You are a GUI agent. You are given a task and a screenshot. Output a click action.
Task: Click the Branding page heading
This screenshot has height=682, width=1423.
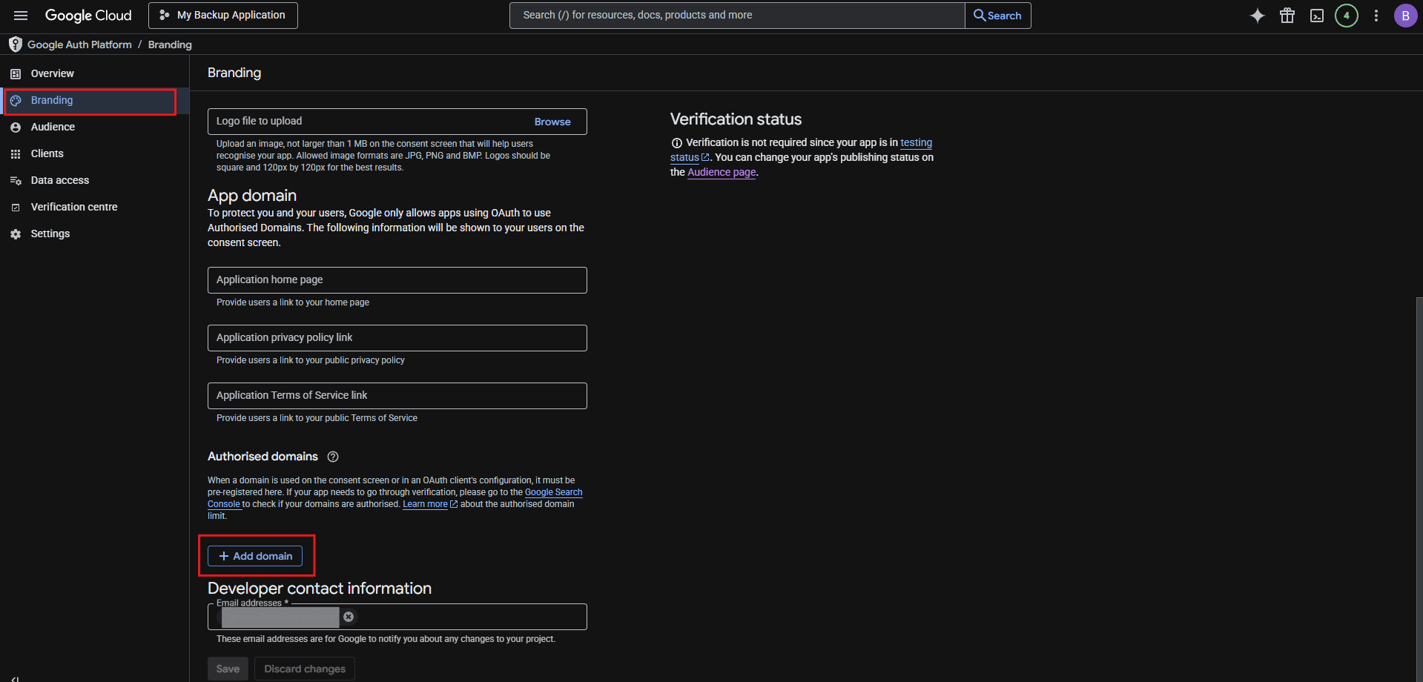[234, 73]
